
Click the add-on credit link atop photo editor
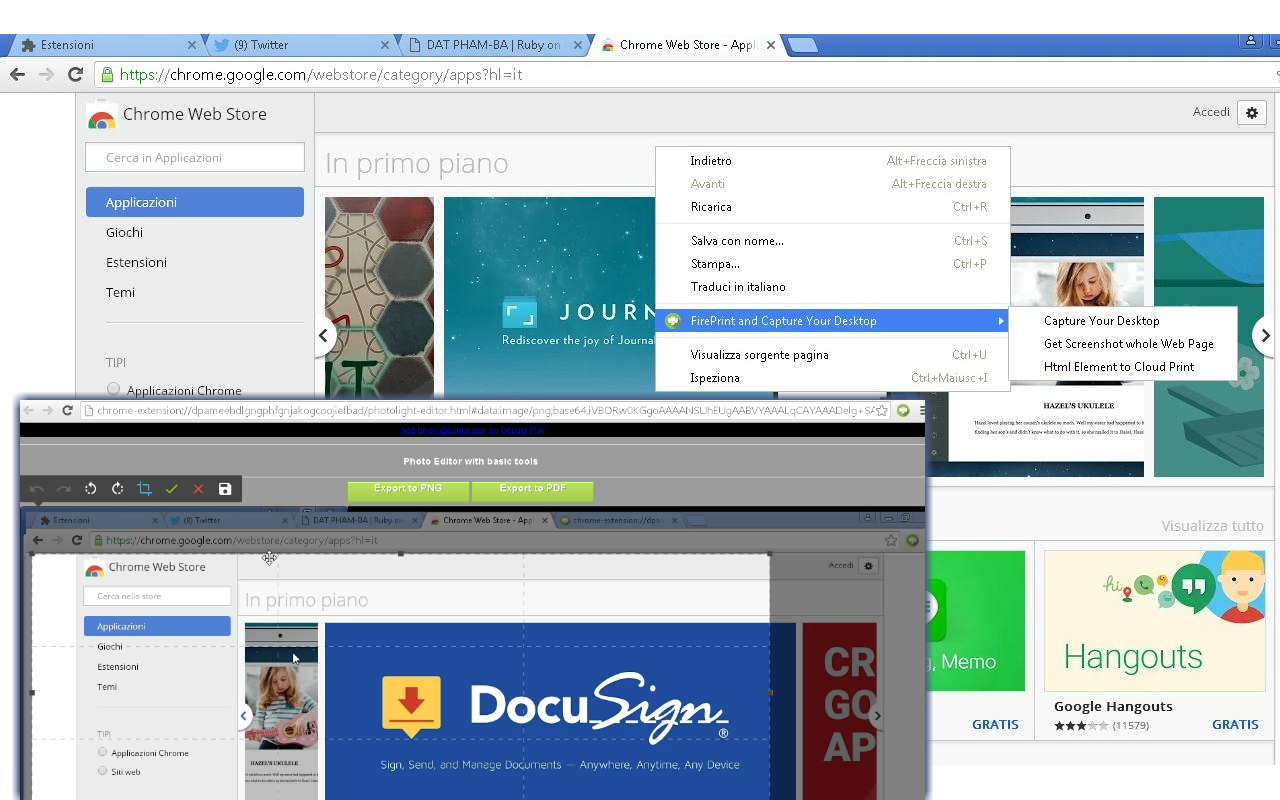(x=472, y=430)
